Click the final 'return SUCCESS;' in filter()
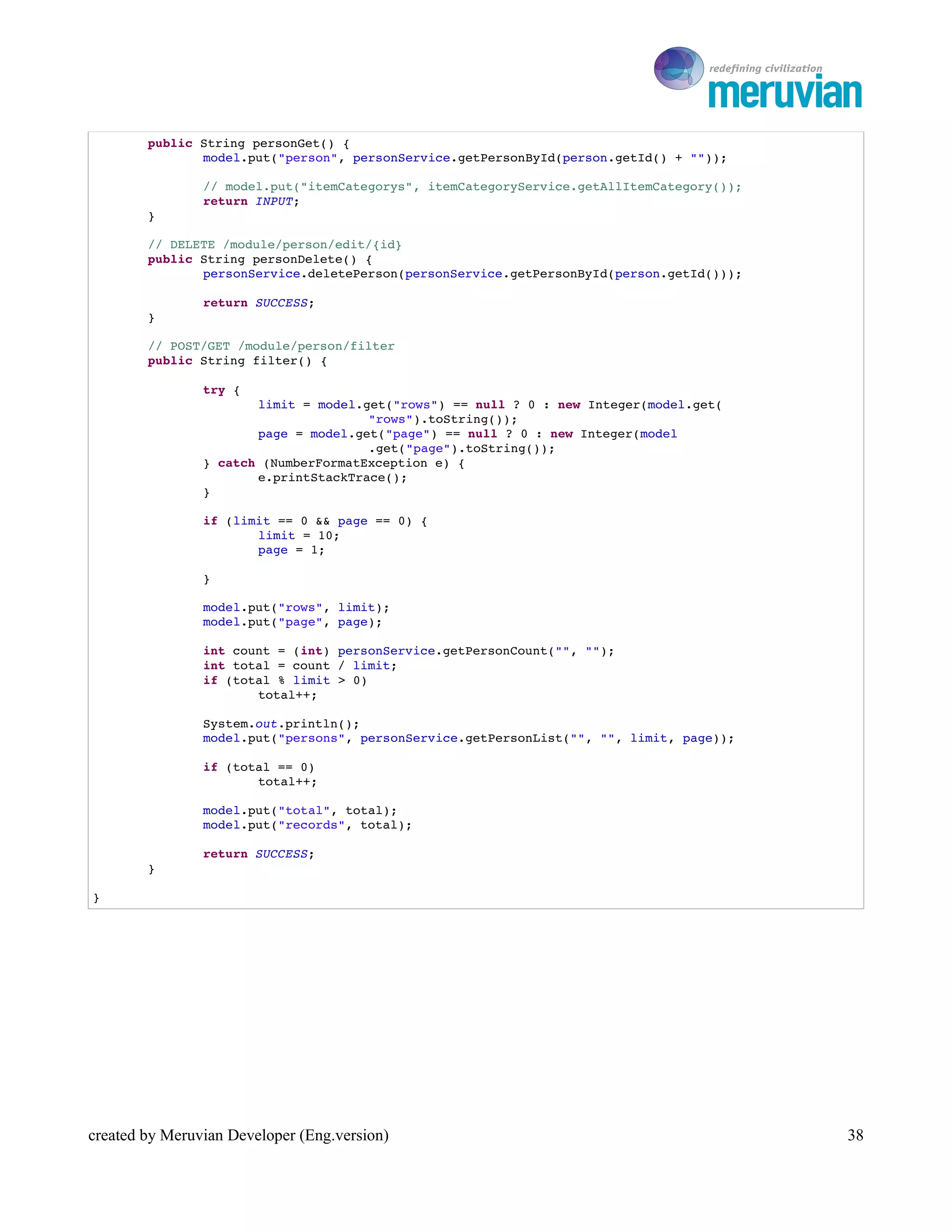This screenshot has width=952, height=1232. (x=258, y=854)
